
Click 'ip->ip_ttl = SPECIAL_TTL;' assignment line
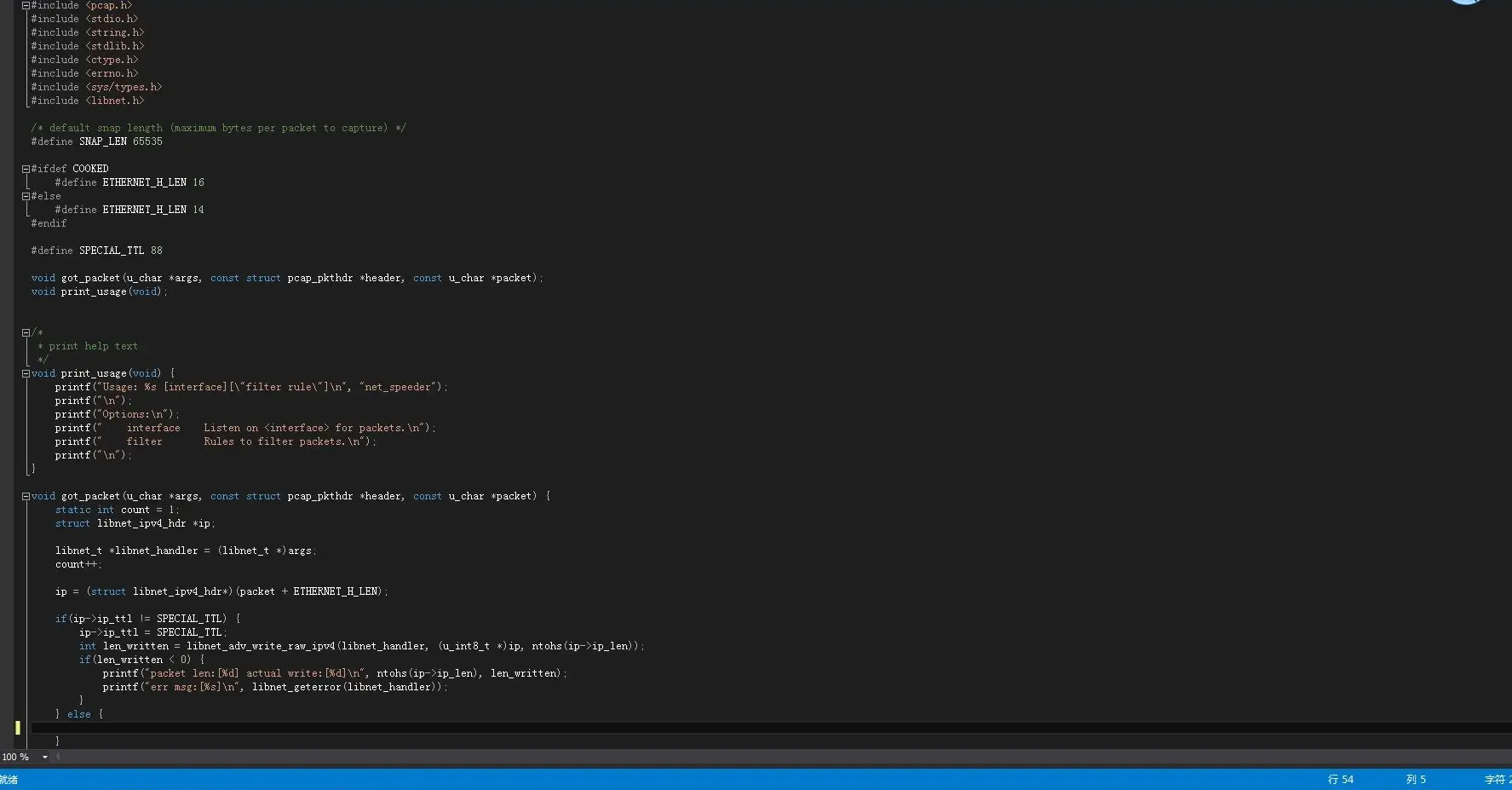[x=153, y=632]
